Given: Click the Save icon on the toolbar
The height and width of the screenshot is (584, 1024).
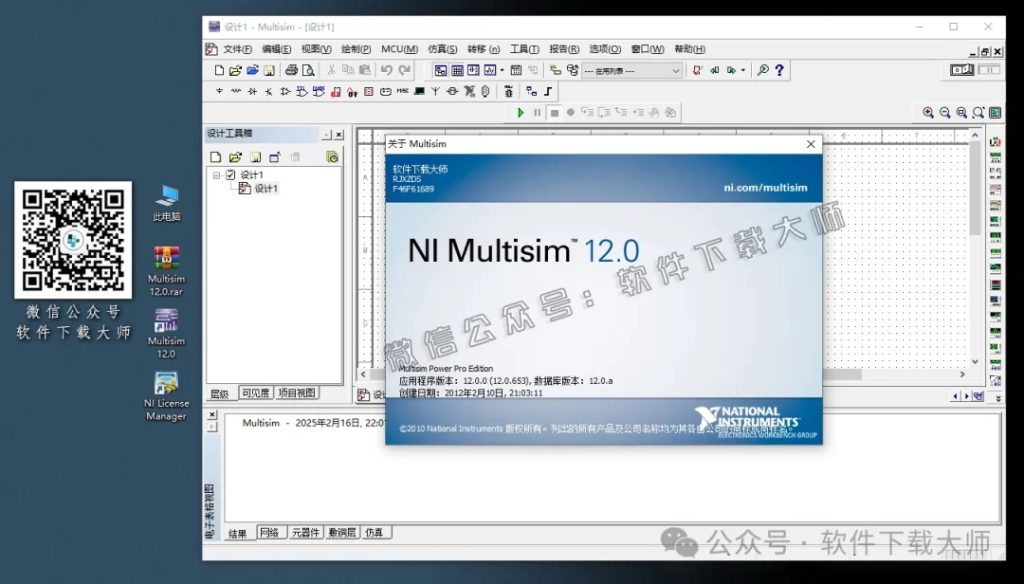Looking at the screenshot, I should point(270,70).
